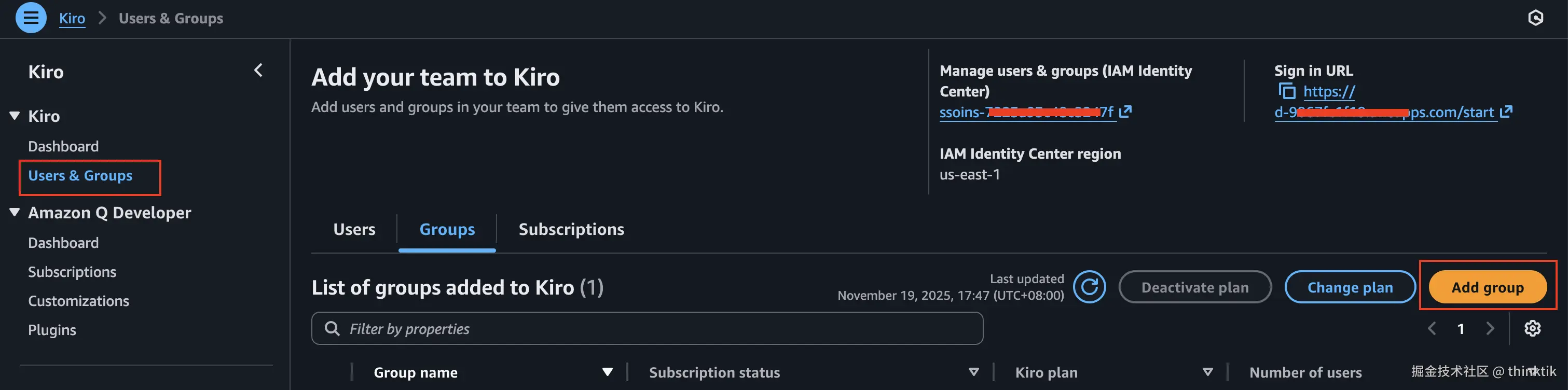
Task: Copy the Sign in URL
Action: click(1286, 91)
